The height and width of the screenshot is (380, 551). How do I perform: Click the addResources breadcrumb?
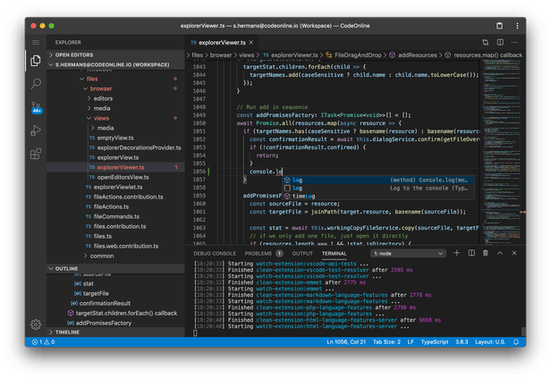pyautogui.click(x=417, y=55)
